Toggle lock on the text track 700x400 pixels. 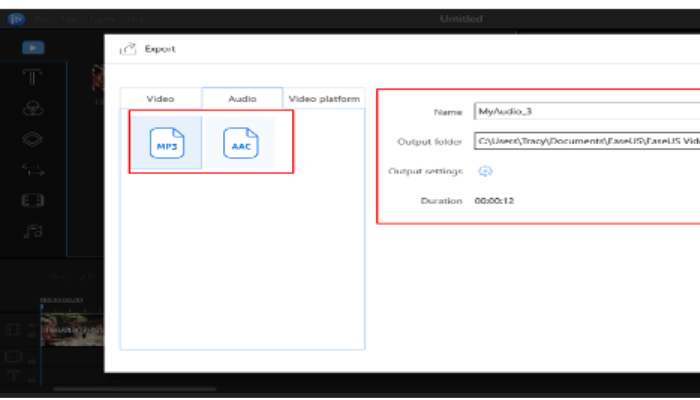point(32,379)
